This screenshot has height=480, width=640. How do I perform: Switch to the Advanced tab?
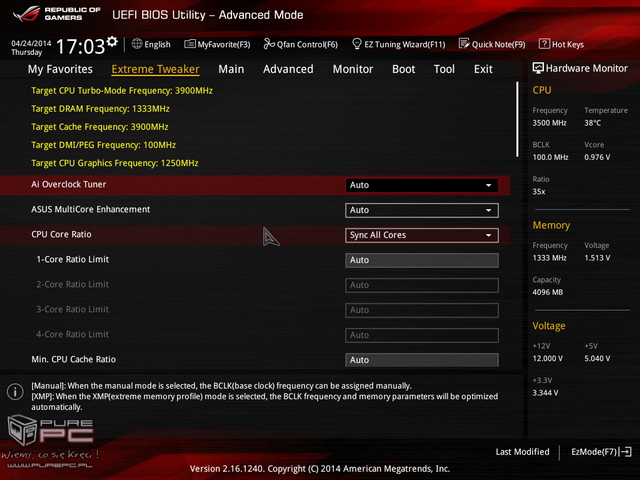pyautogui.click(x=288, y=69)
